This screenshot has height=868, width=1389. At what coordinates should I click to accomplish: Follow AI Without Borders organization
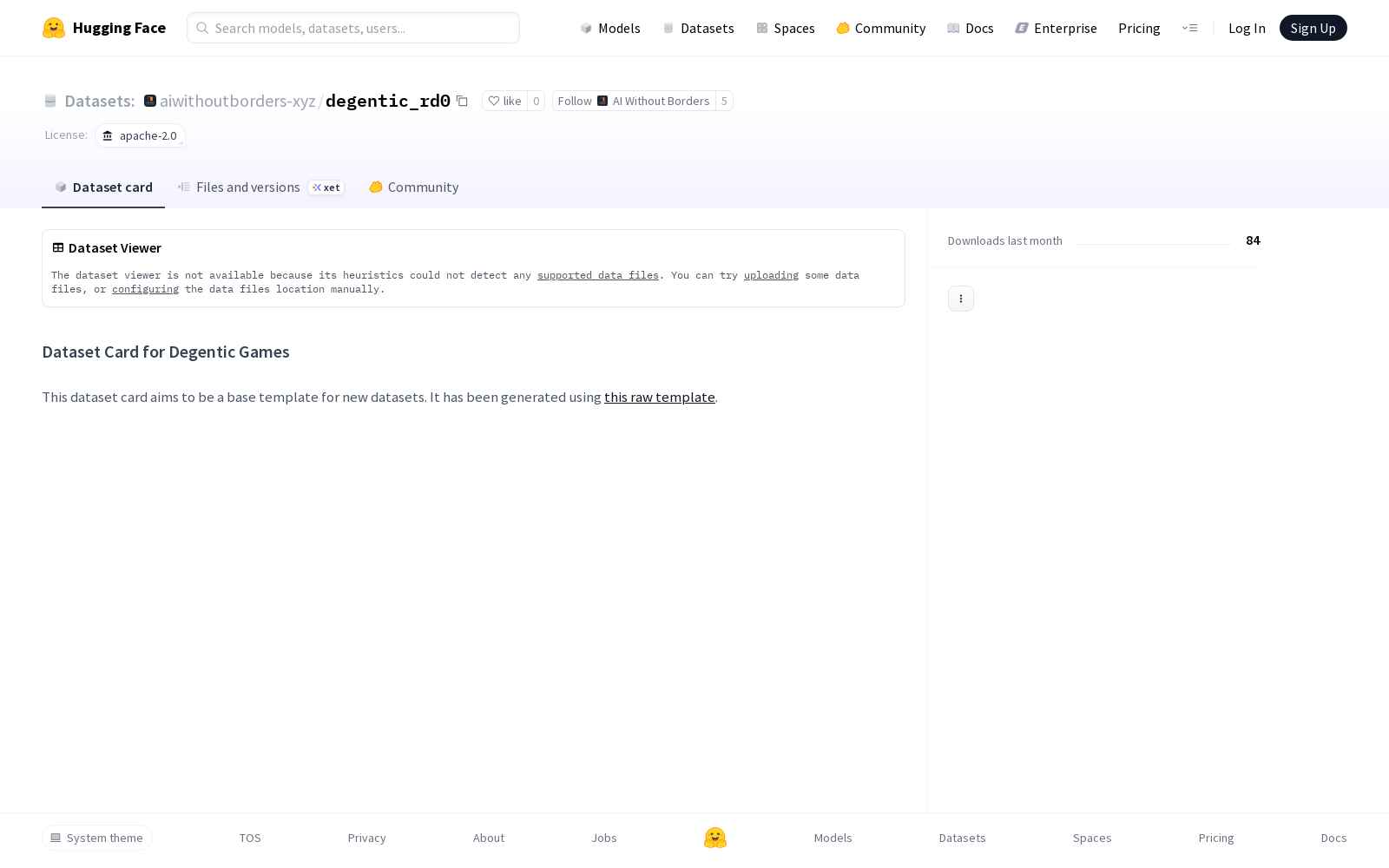[634, 101]
